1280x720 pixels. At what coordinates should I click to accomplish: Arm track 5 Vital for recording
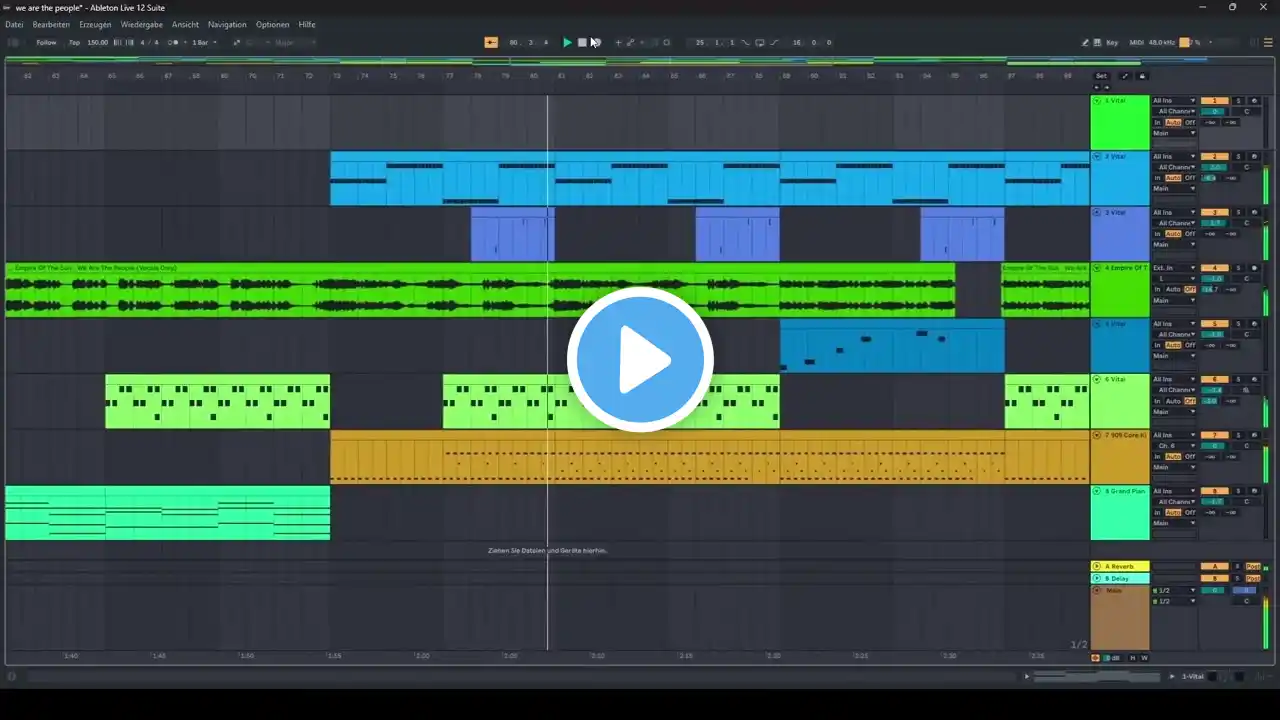1254,324
